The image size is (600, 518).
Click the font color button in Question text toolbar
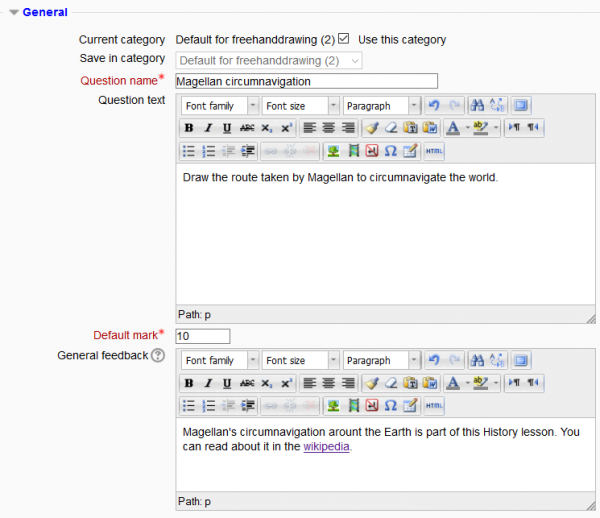pyautogui.click(x=453, y=128)
